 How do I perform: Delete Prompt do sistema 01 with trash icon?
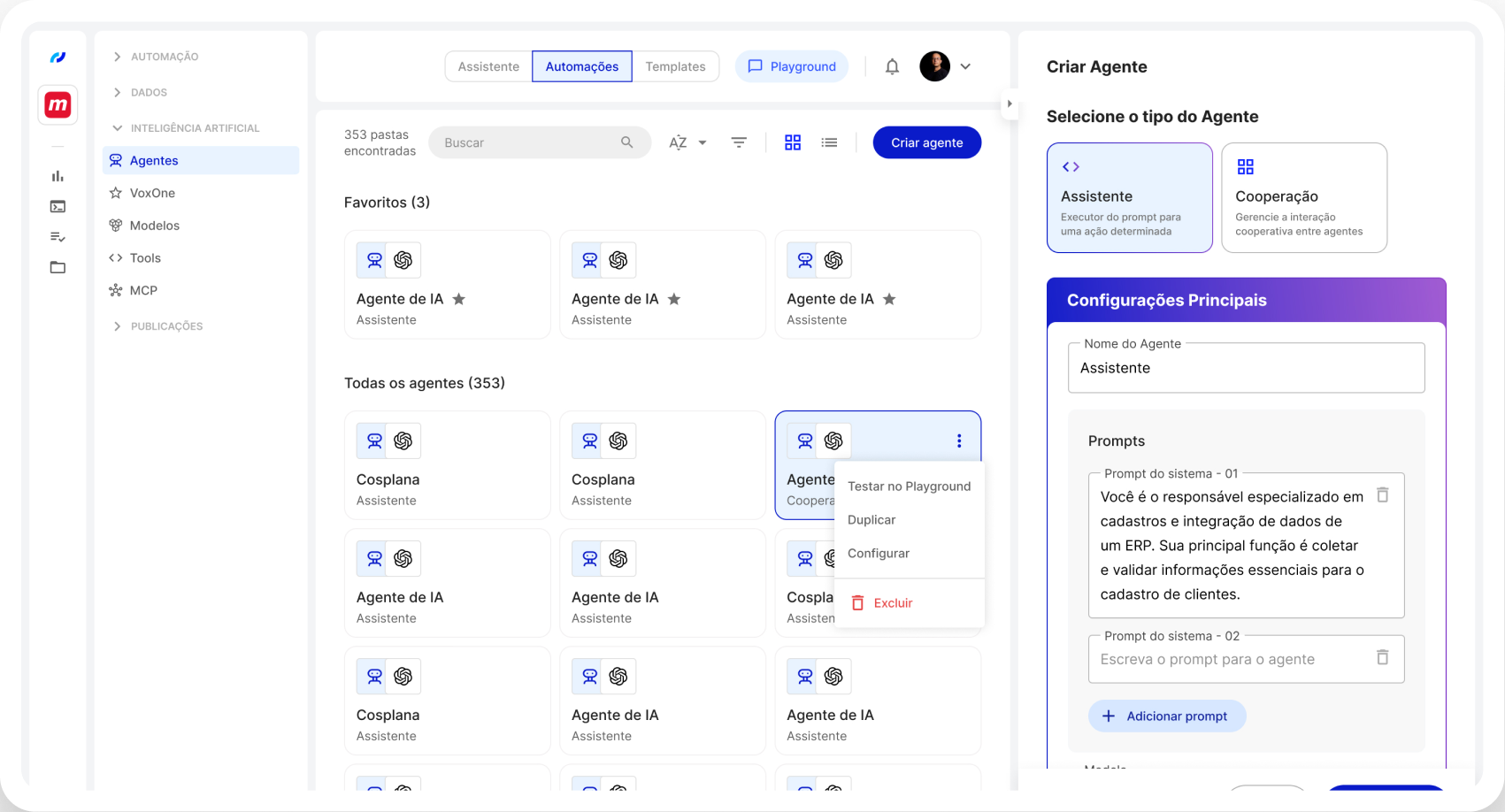coord(1382,495)
